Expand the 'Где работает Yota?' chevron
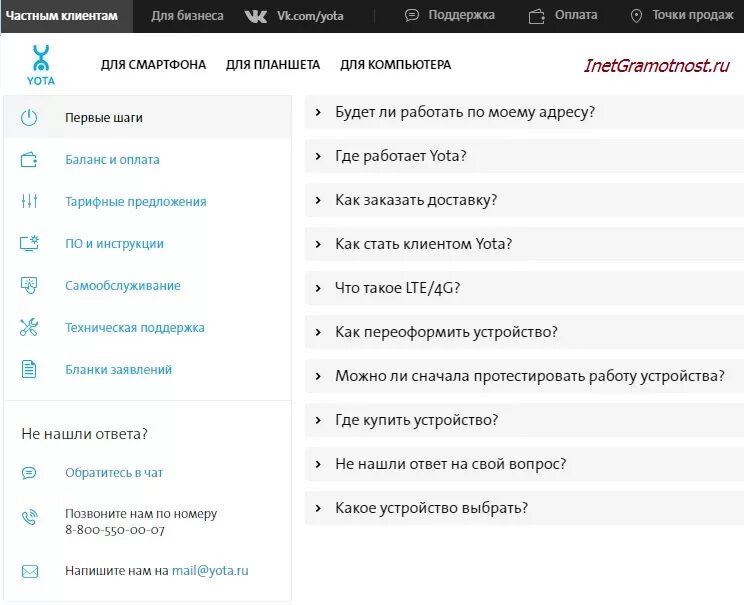Image resolution: width=744 pixels, height=605 pixels. [318, 156]
